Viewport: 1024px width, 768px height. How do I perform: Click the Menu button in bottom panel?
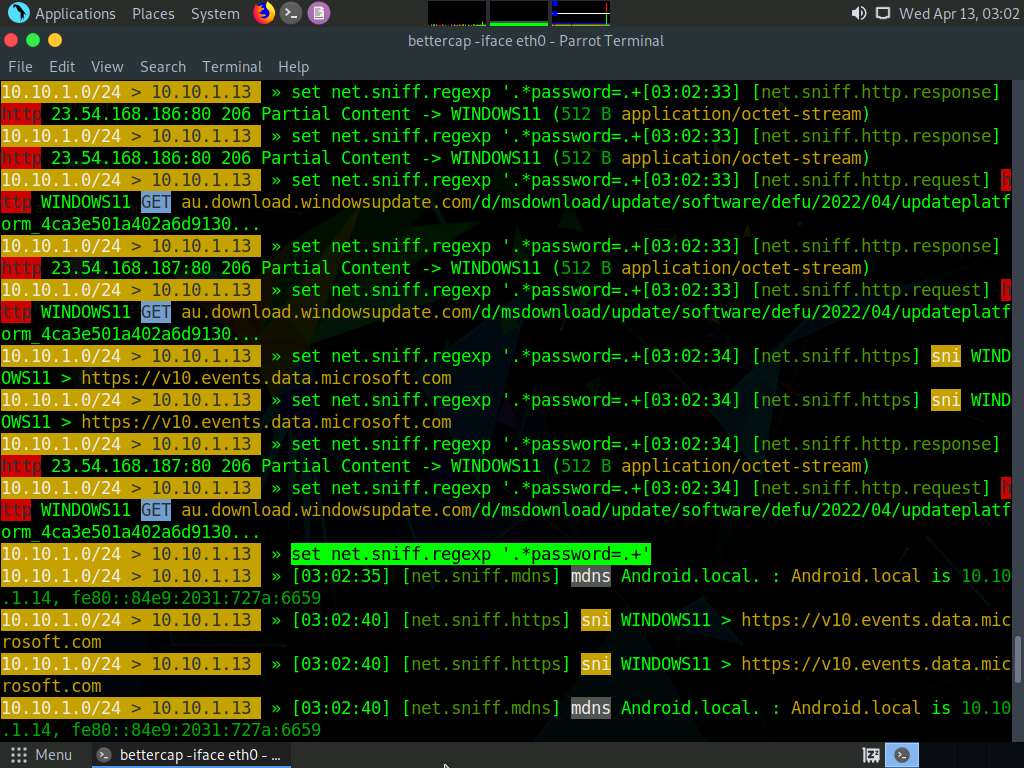(x=42, y=755)
